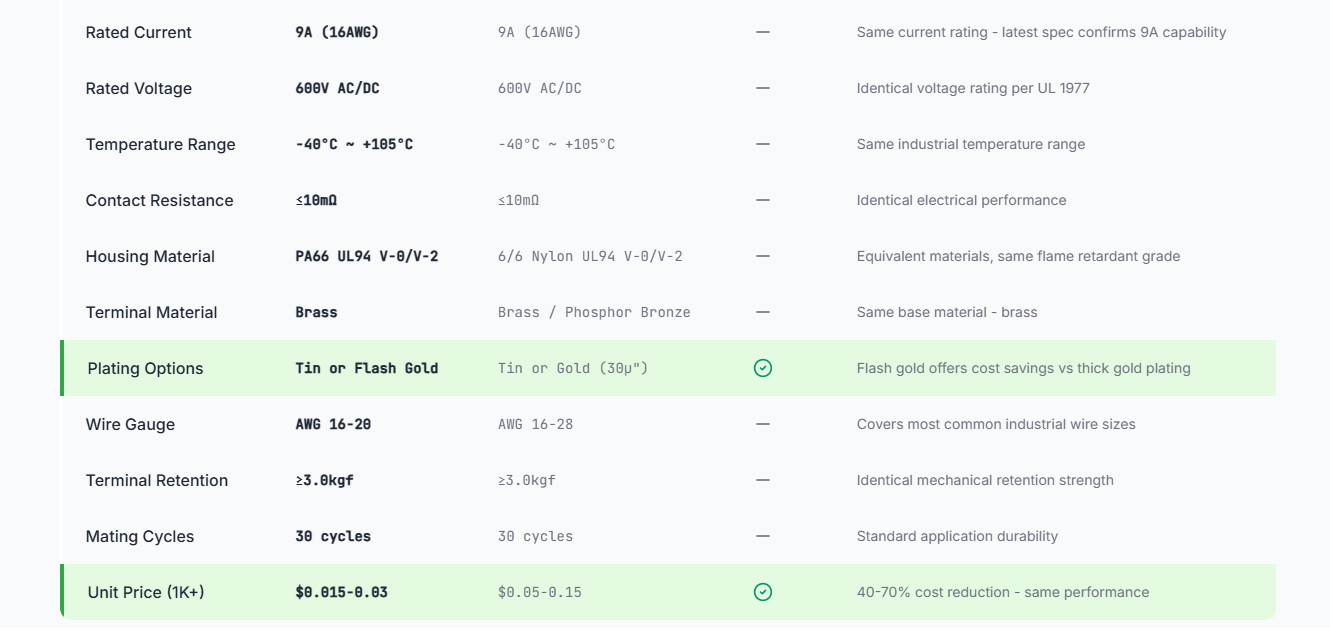This screenshot has height=637, width=1330.
Task: Click the green checkmark in Plating Options row
Action: tap(763, 368)
